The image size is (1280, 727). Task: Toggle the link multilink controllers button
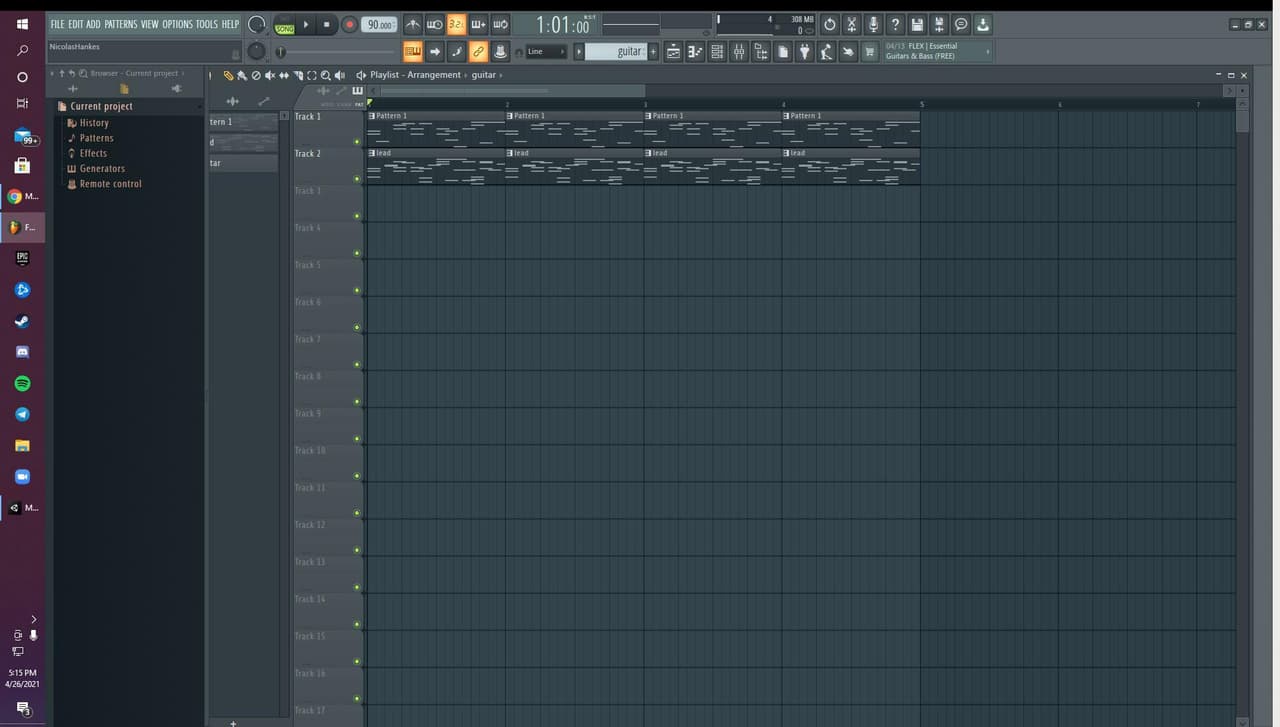tap(478, 52)
